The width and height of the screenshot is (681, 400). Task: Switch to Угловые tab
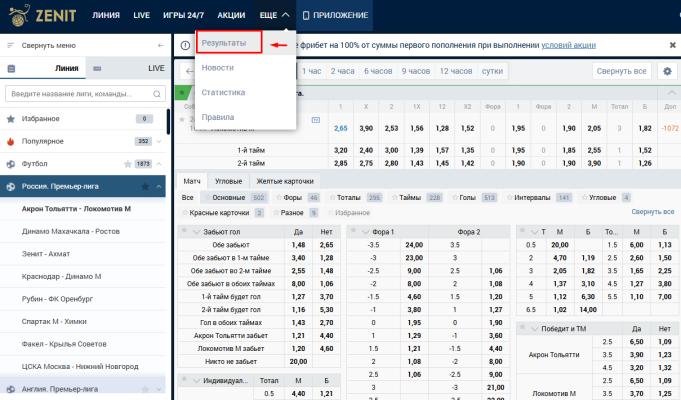pyautogui.click(x=228, y=181)
